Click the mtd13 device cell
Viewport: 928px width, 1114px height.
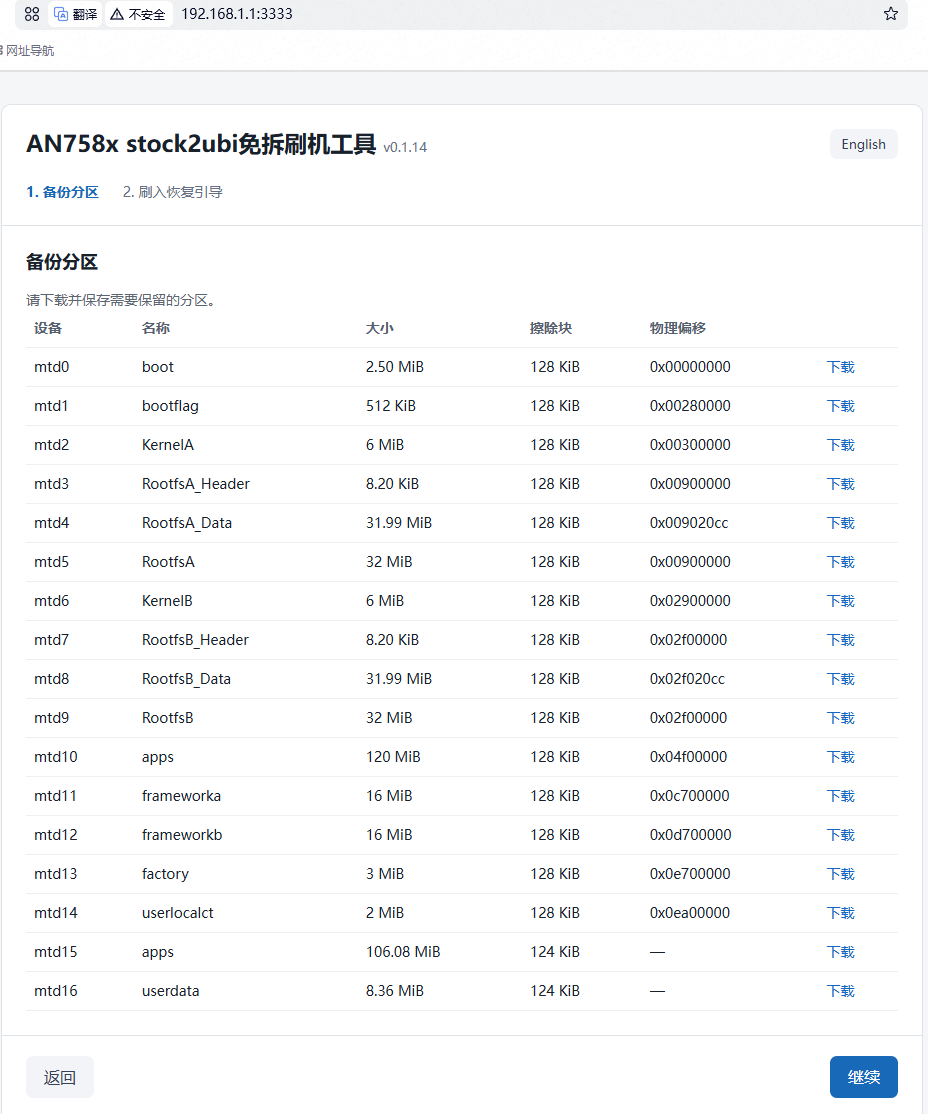(55, 875)
